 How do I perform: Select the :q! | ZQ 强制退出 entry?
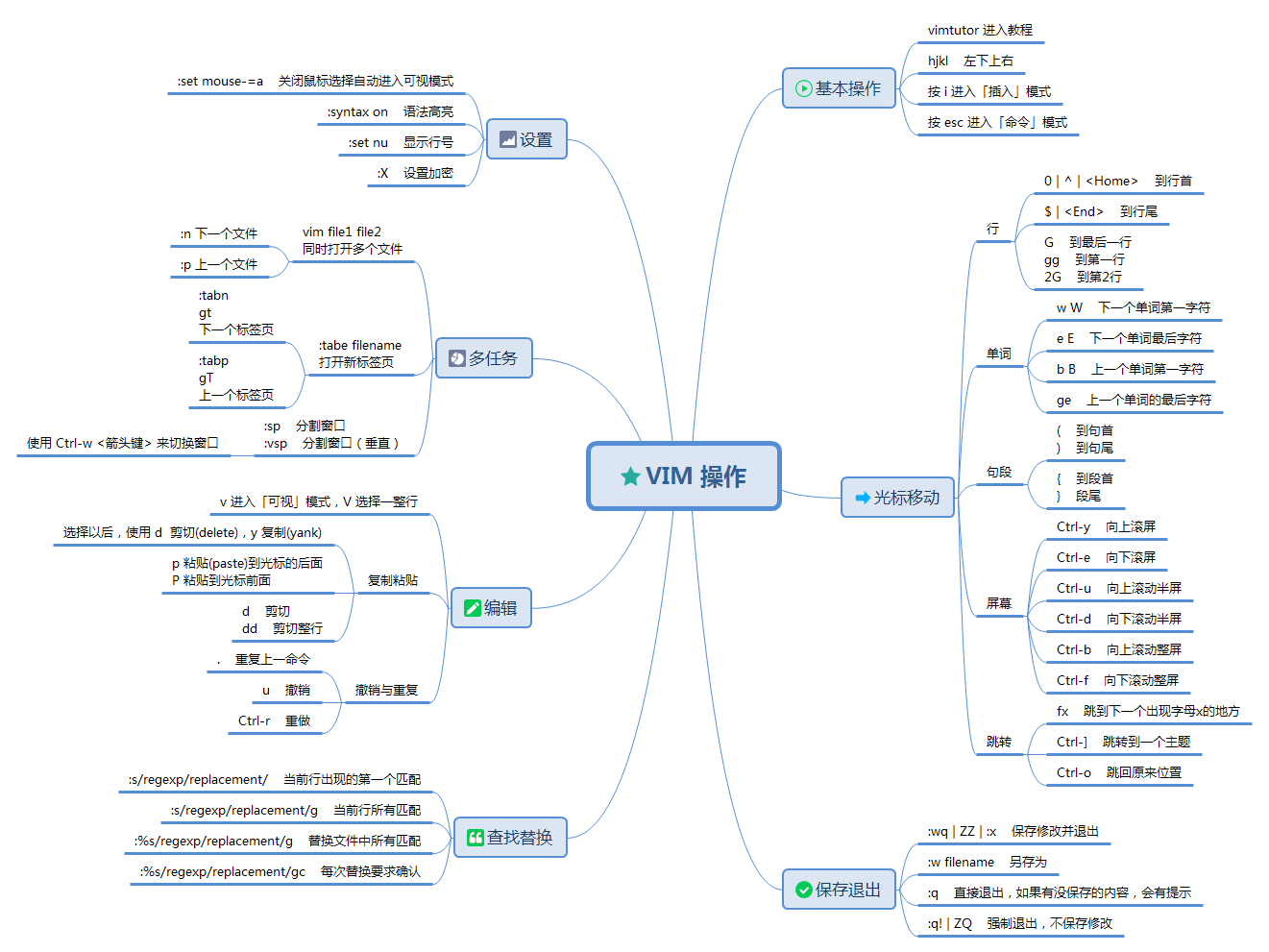1020,923
